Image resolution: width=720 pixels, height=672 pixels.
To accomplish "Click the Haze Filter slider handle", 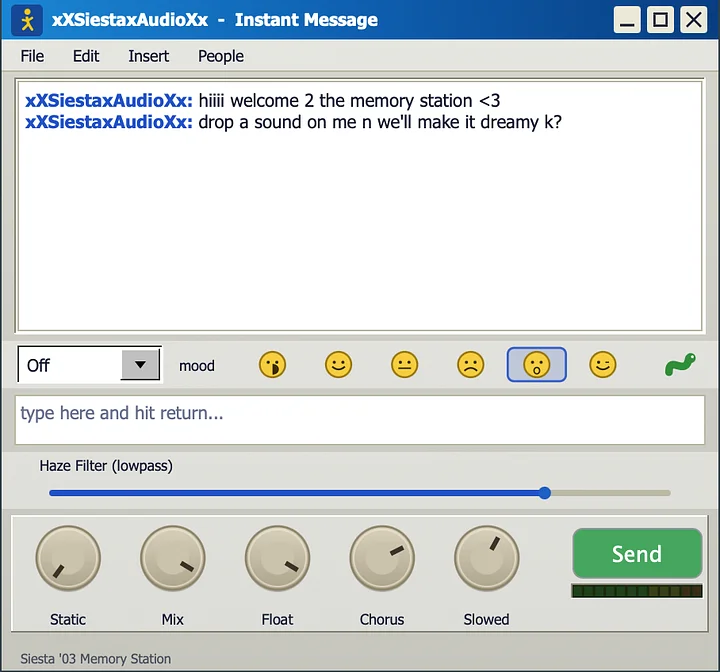I will click(x=545, y=493).
